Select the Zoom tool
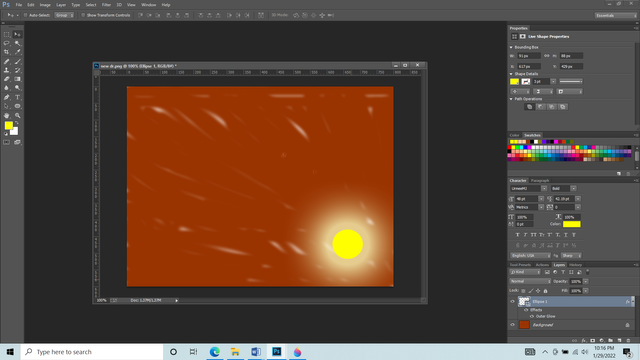The width and height of the screenshot is (640, 360). coord(18,116)
